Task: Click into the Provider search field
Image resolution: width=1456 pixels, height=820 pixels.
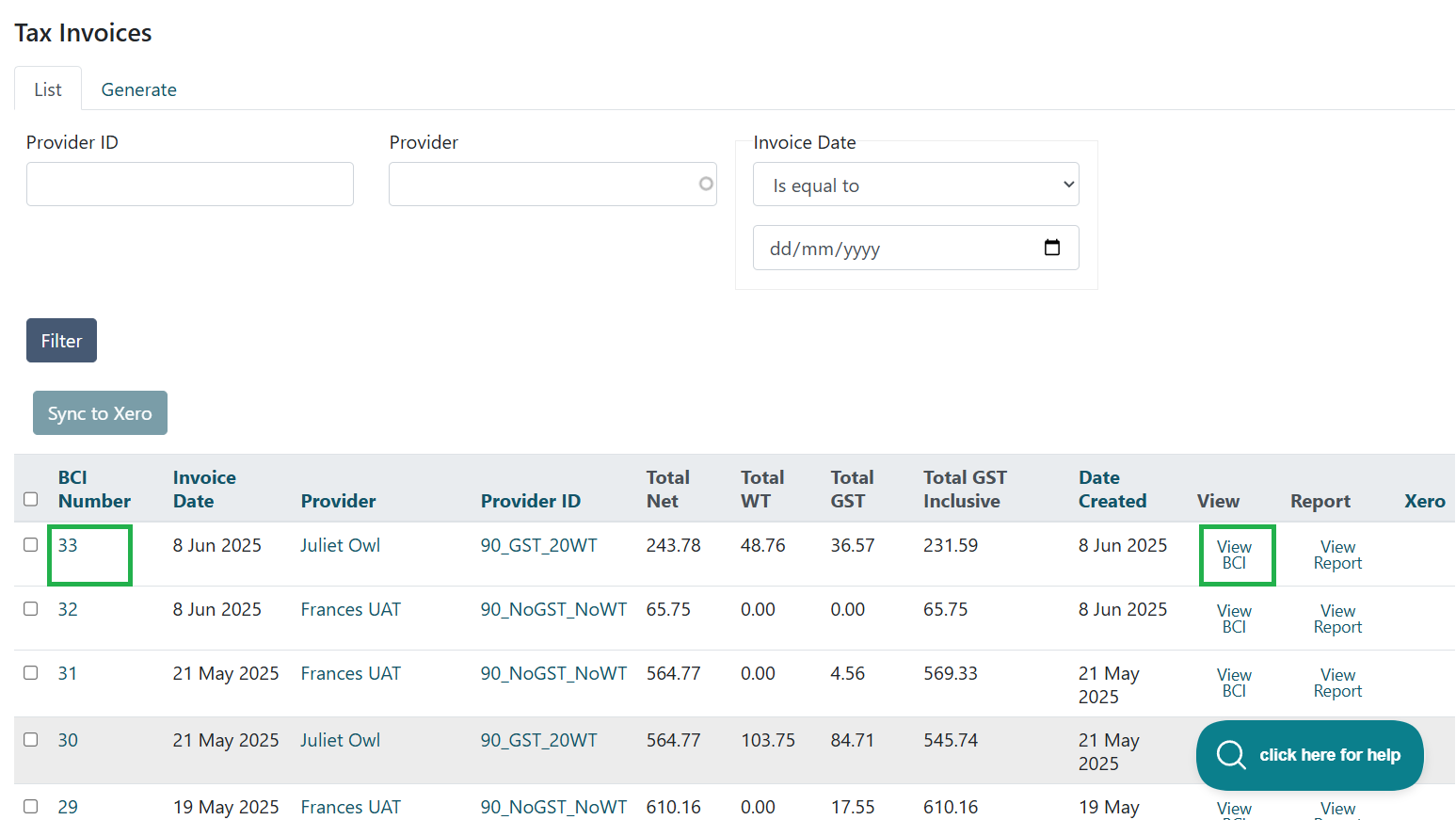Action: point(552,184)
